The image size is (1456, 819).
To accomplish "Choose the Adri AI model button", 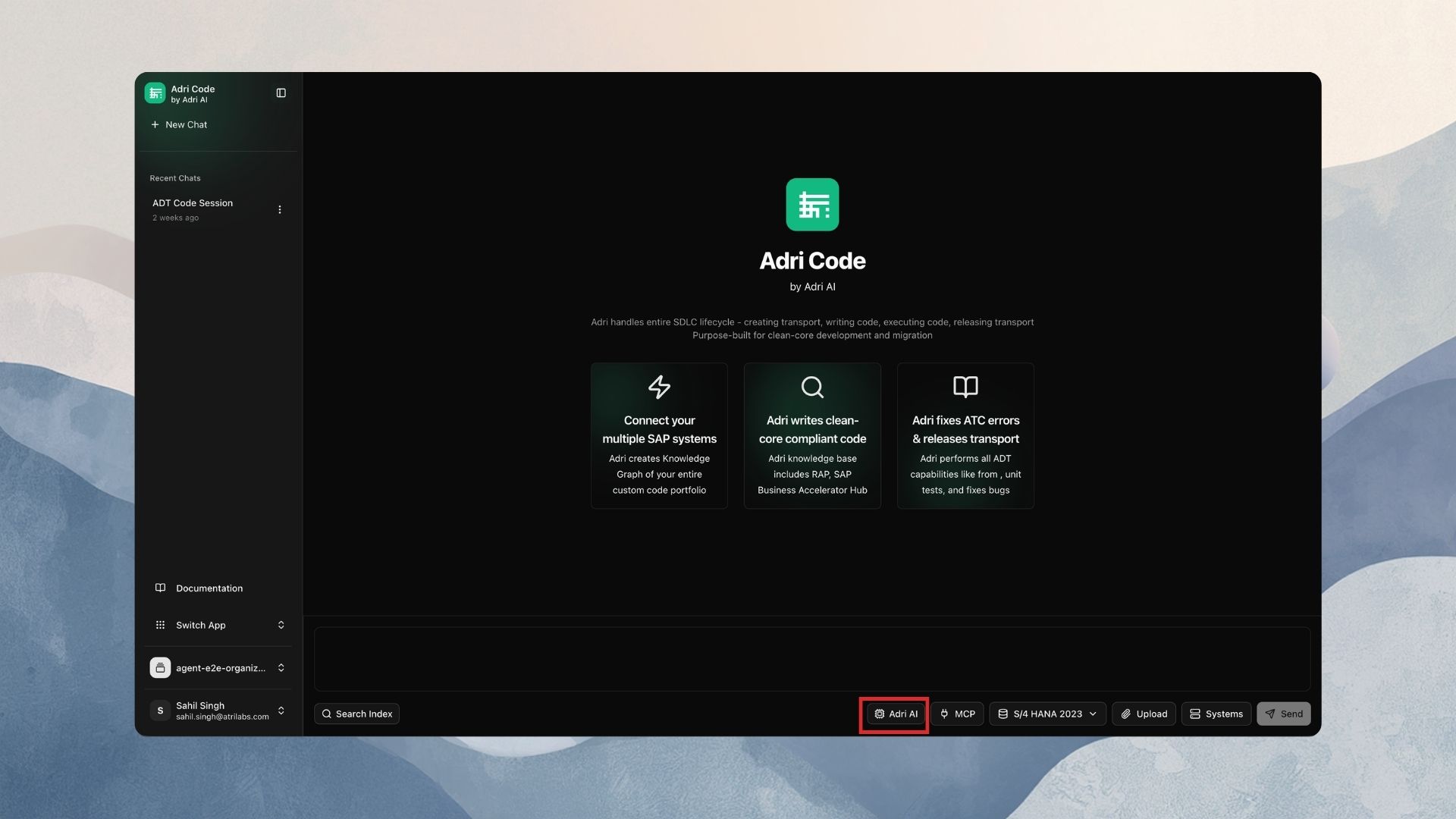I will pos(896,714).
